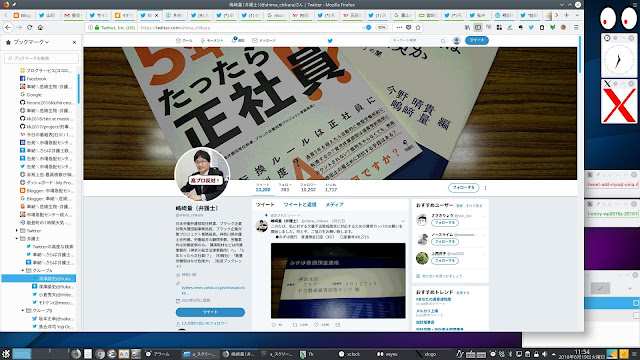Collapse the グループA bookmark folder

23,270
